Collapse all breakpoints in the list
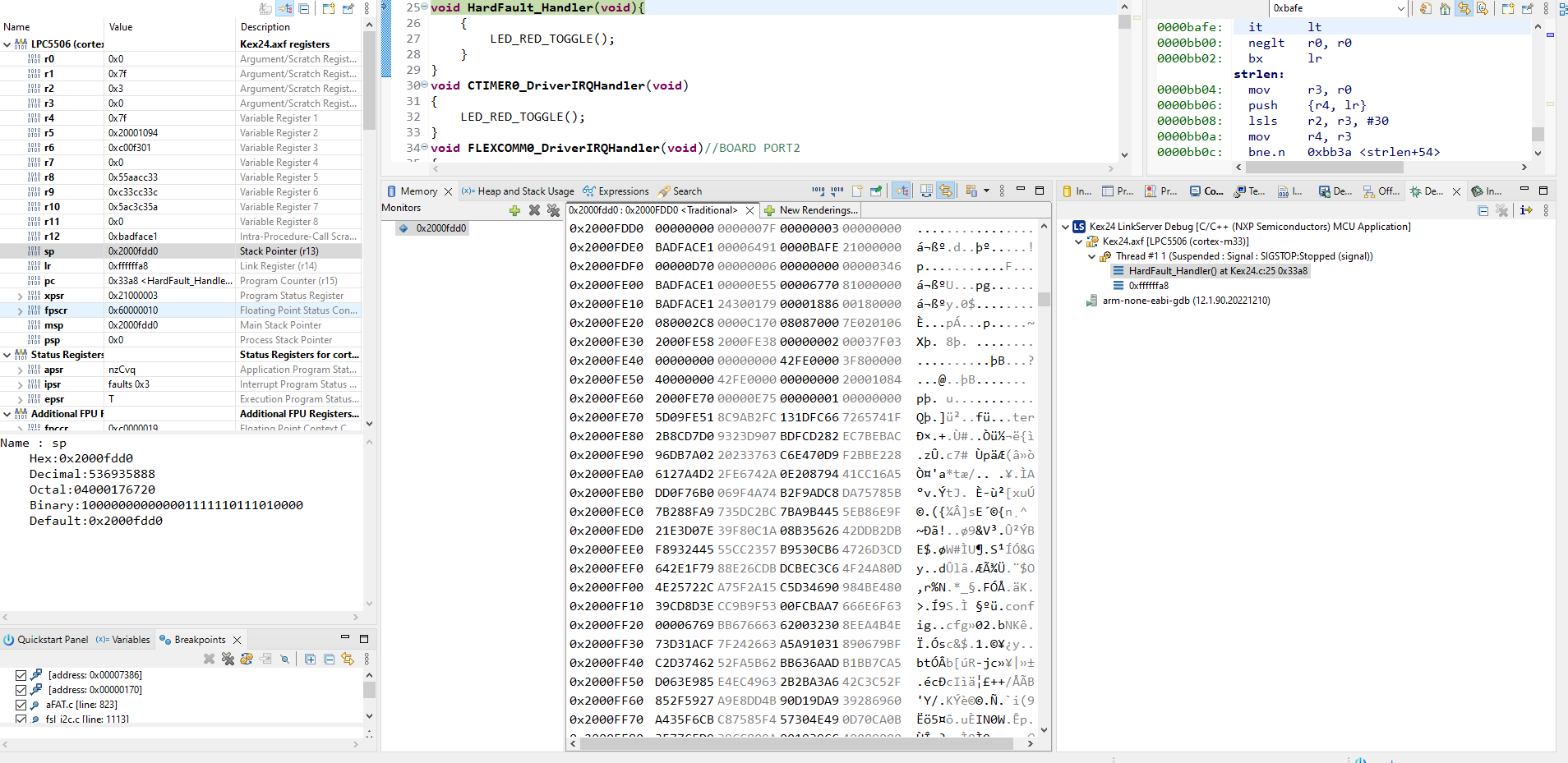 (x=329, y=659)
